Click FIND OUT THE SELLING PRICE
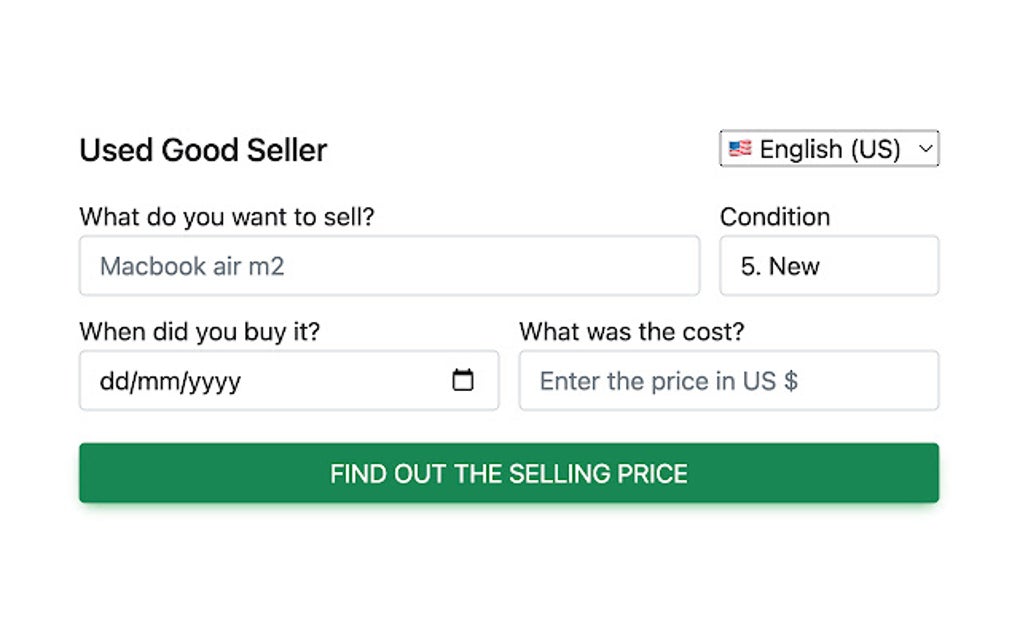 tap(508, 473)
